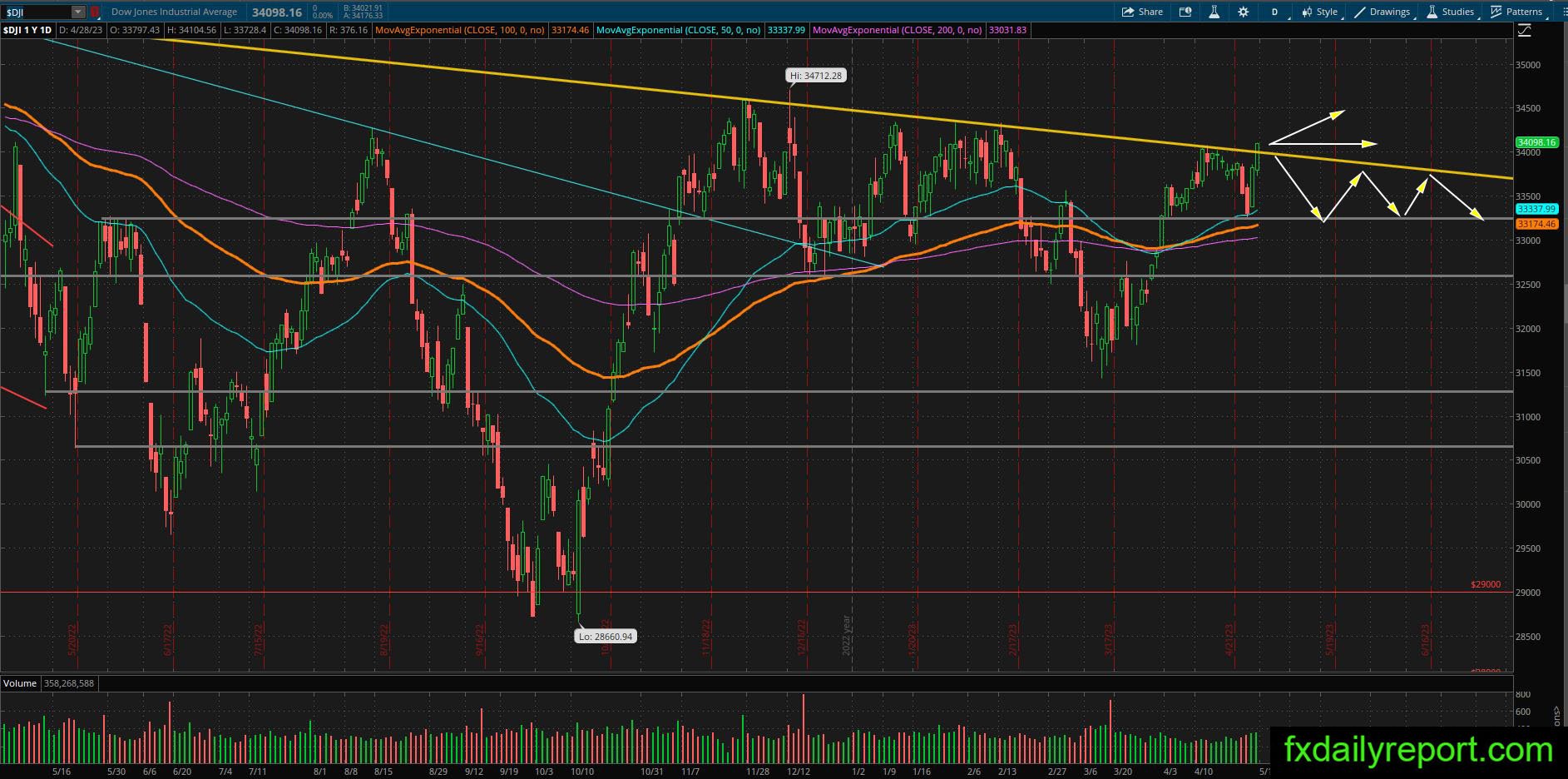
Task: Open the Studies menu
Action: click(1450, 12)
